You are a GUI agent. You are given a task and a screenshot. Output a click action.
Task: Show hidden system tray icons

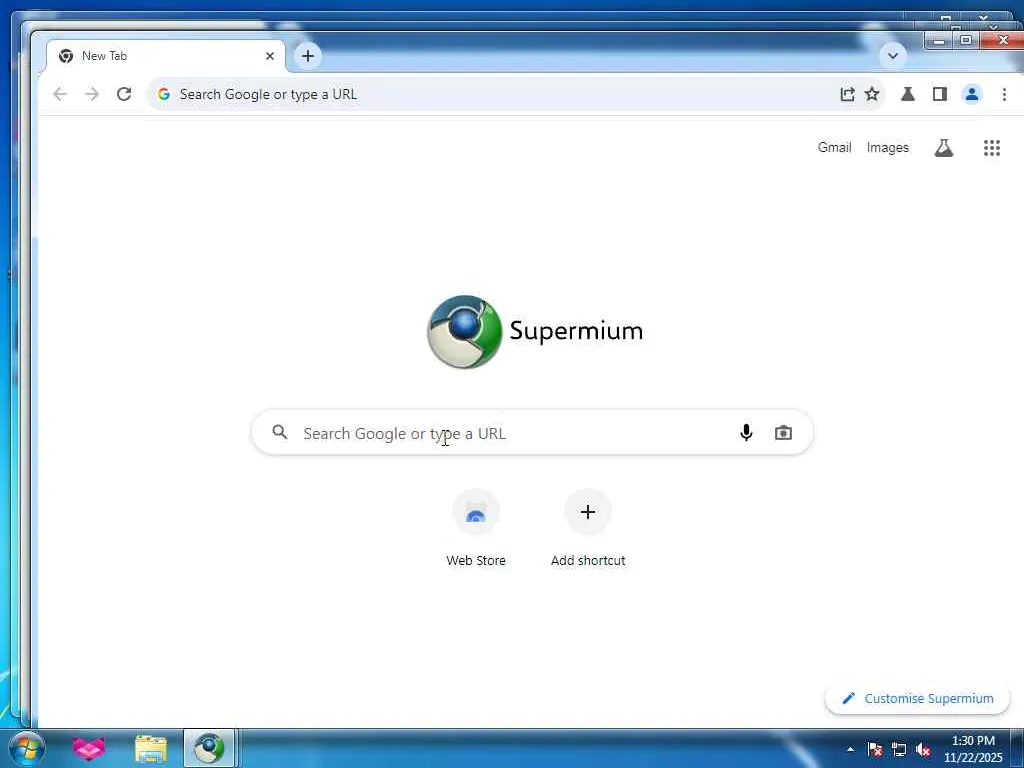point(850,749)
